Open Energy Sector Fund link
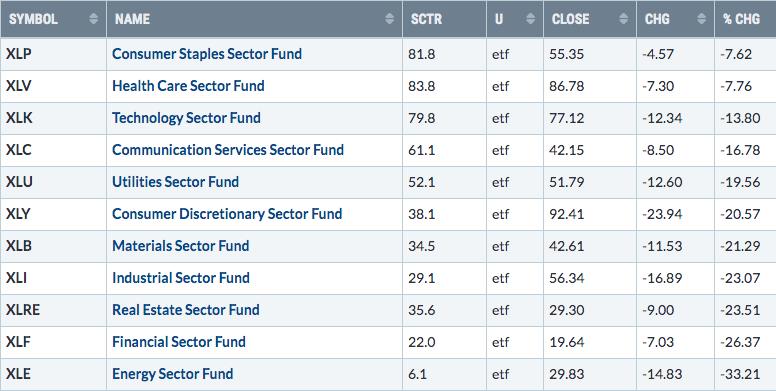This screenshot has width=776, height=391. coord(173,374)
